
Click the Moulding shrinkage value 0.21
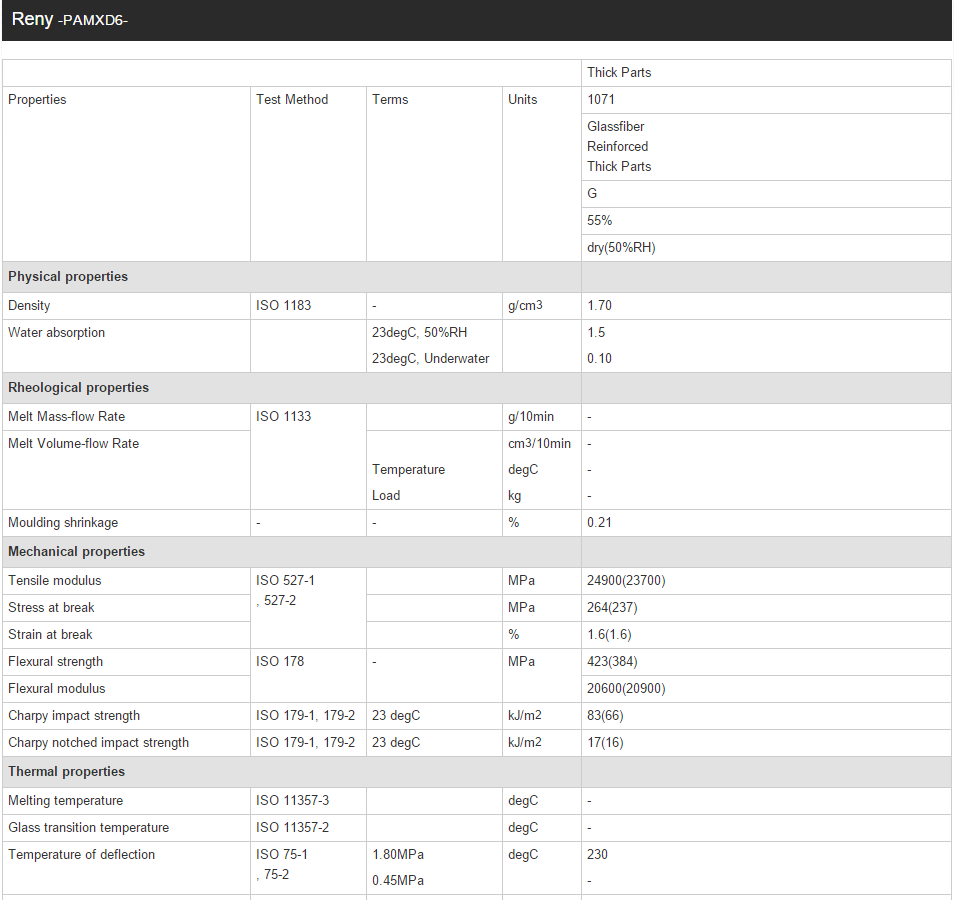point(599,522)
